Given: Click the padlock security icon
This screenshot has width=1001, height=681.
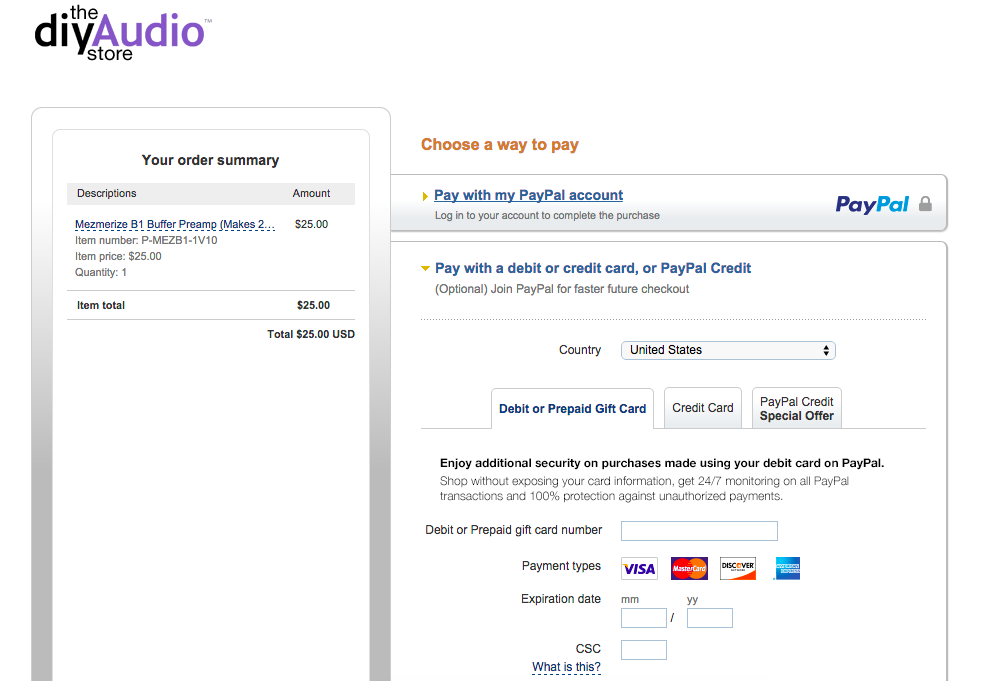Looking at the screenshot, I should point(925,204).
